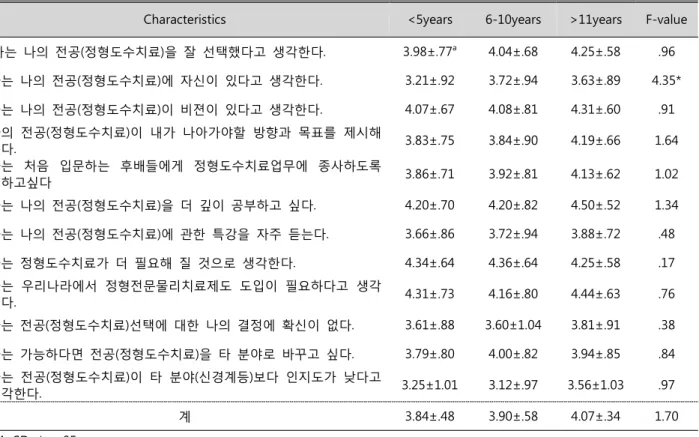Select the cell 4.13±.62

coord(596,174)
